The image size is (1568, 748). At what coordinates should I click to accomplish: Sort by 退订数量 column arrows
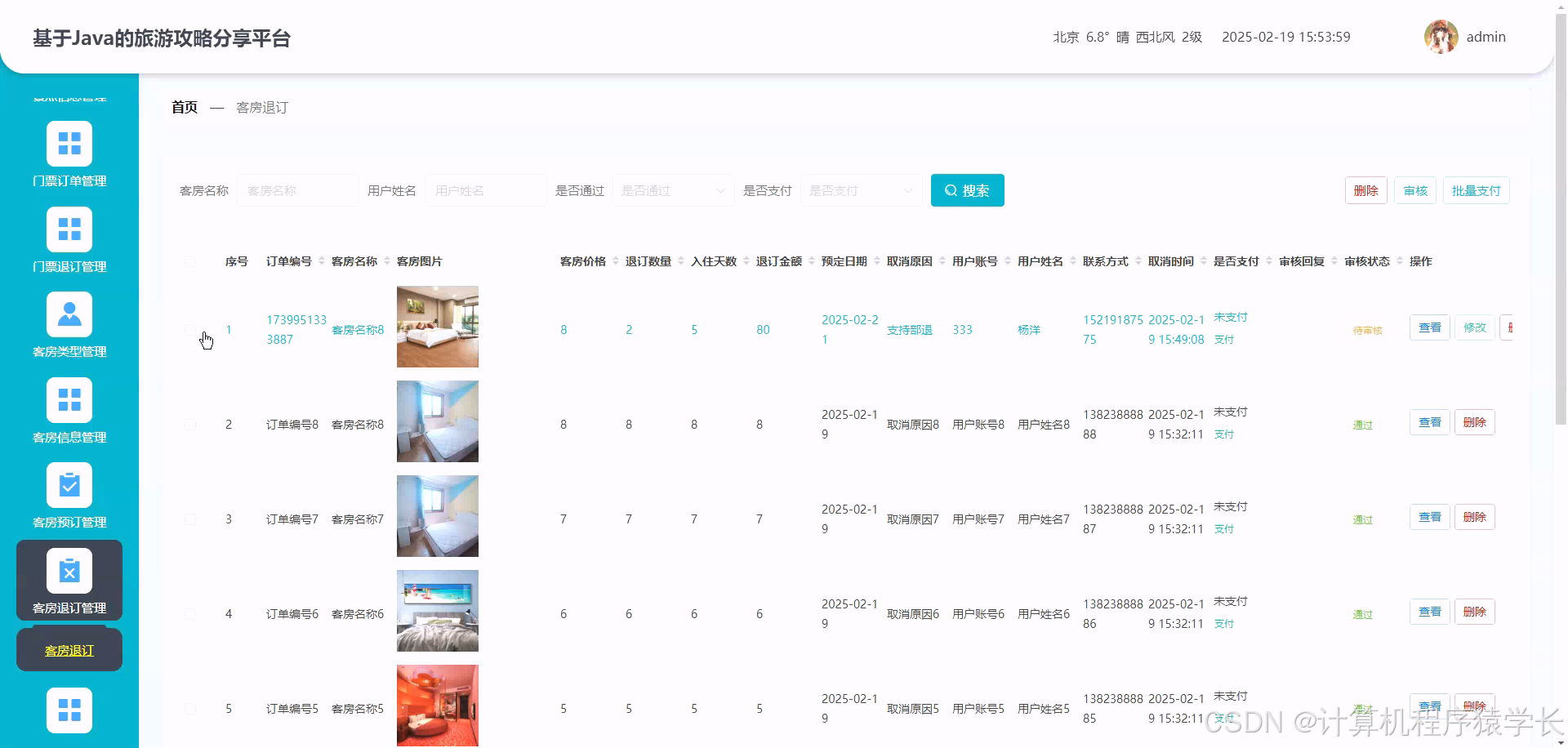coord(681,261)
